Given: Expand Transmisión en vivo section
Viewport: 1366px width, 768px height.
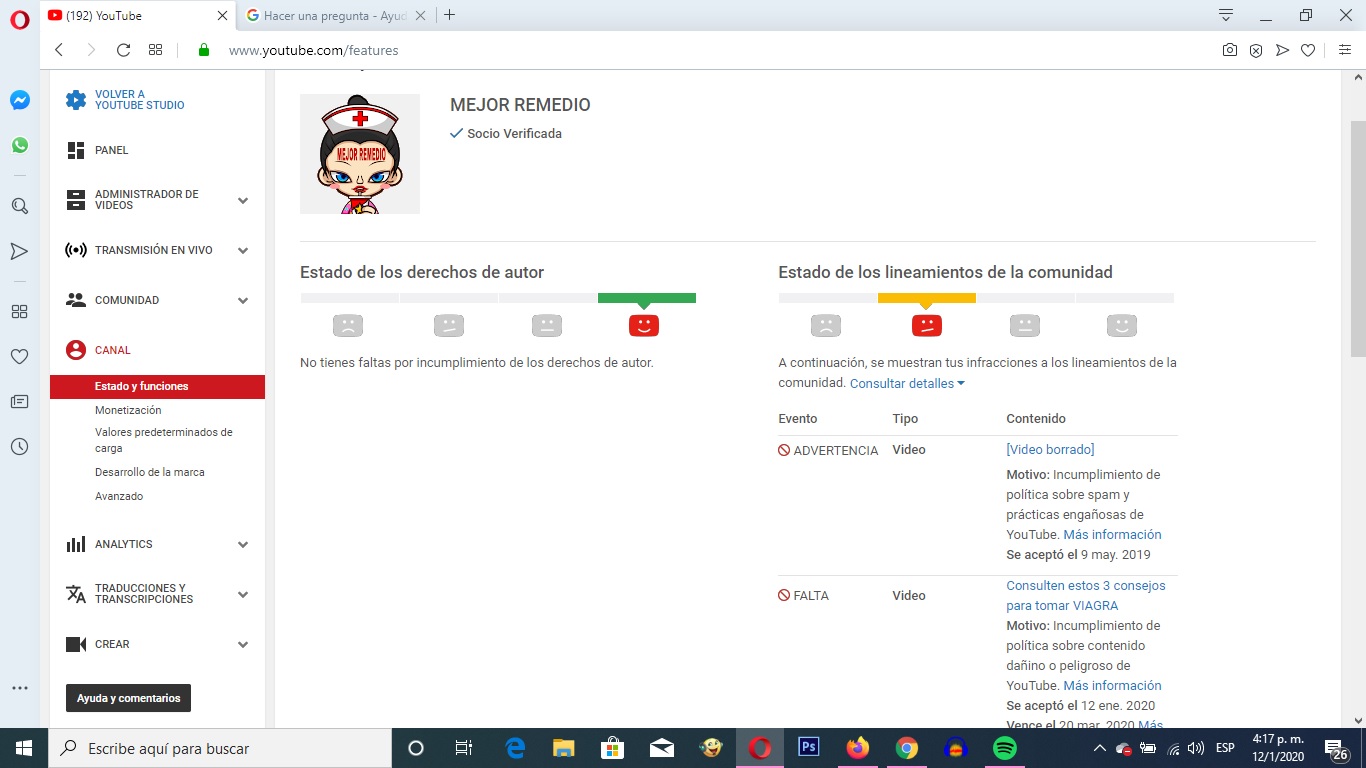Looking at the screenshot, I should coord(243,250).
